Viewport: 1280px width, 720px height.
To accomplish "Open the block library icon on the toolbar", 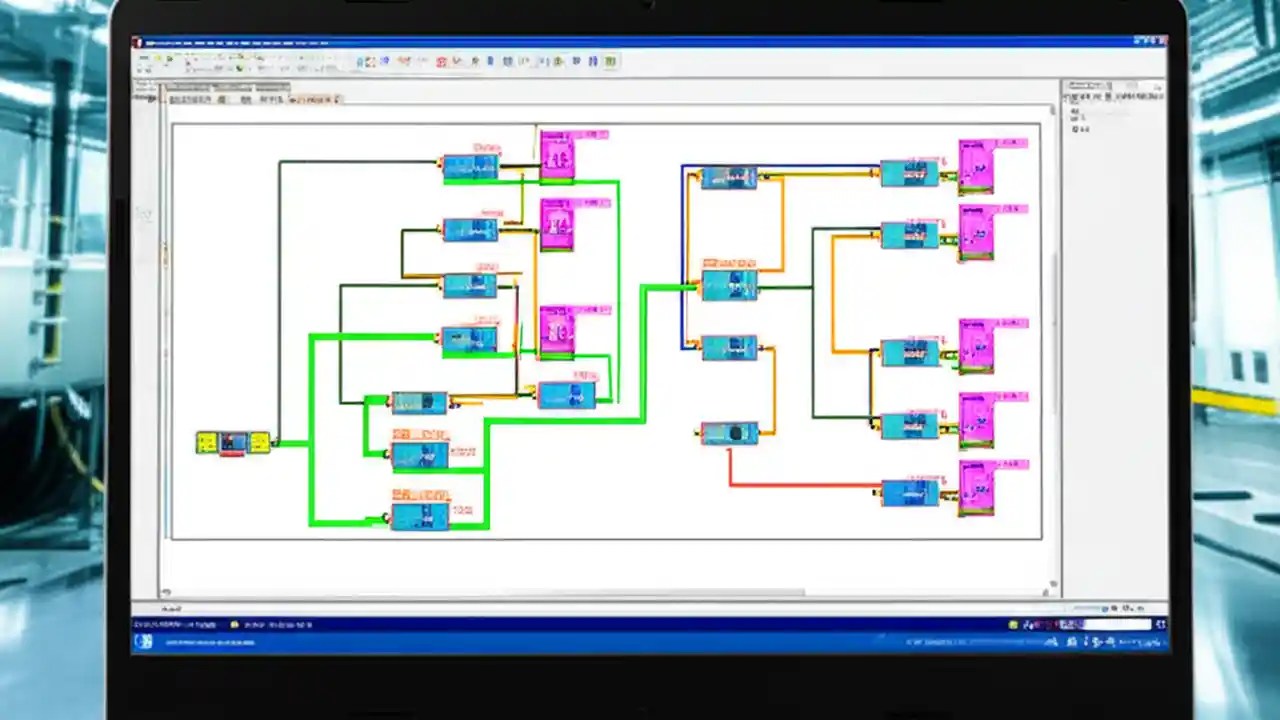I will (x=372, y=61).
